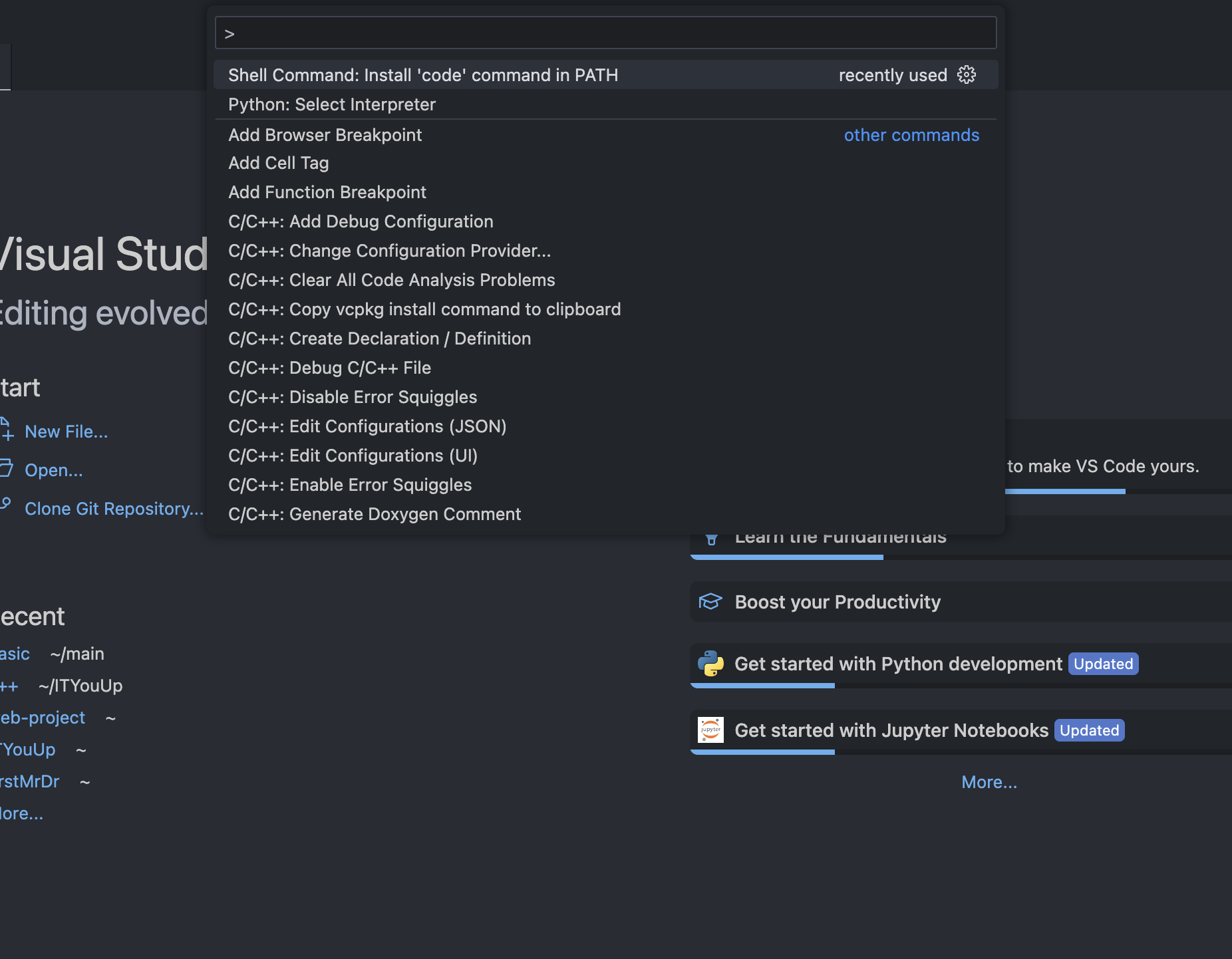1232x959 pixels.
Task: Click the New File... link
Action: [x=67, y=432]
